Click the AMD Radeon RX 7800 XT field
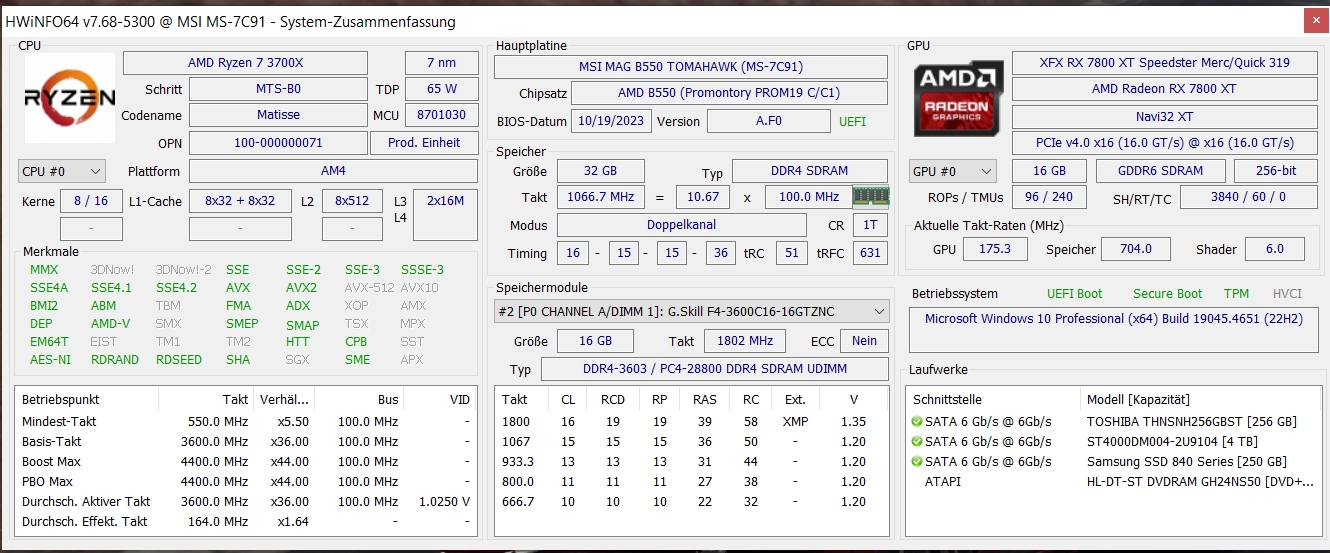Screen dimensions: 1330x553 pos(1163,89)
